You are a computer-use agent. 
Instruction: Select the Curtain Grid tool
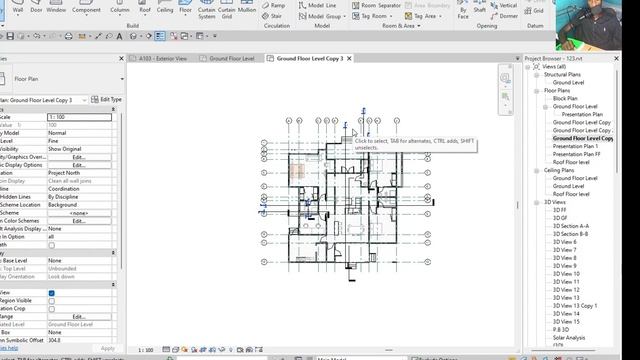[227, 10]
